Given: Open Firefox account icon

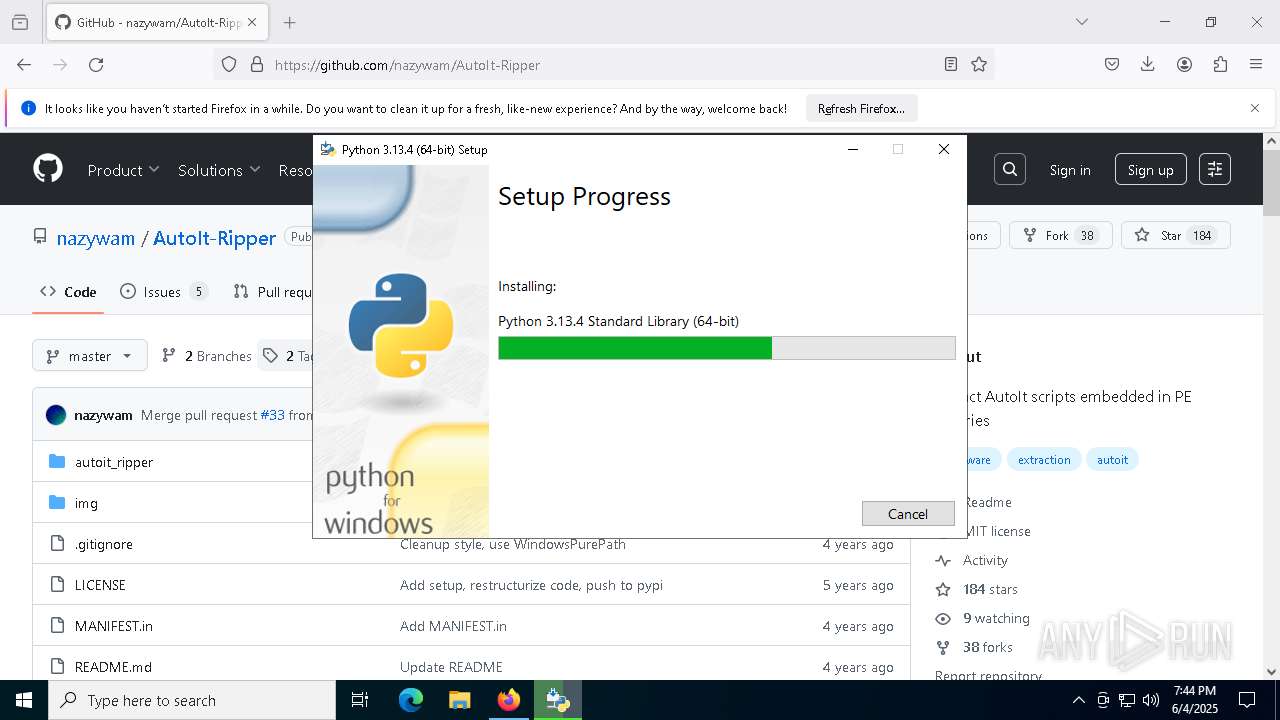Looking at the screenshot, I should pyautogui.click(x=1184, y=64).
